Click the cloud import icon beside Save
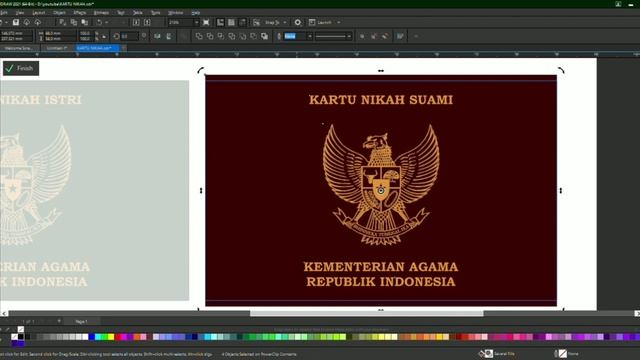 tap(27, 22)
